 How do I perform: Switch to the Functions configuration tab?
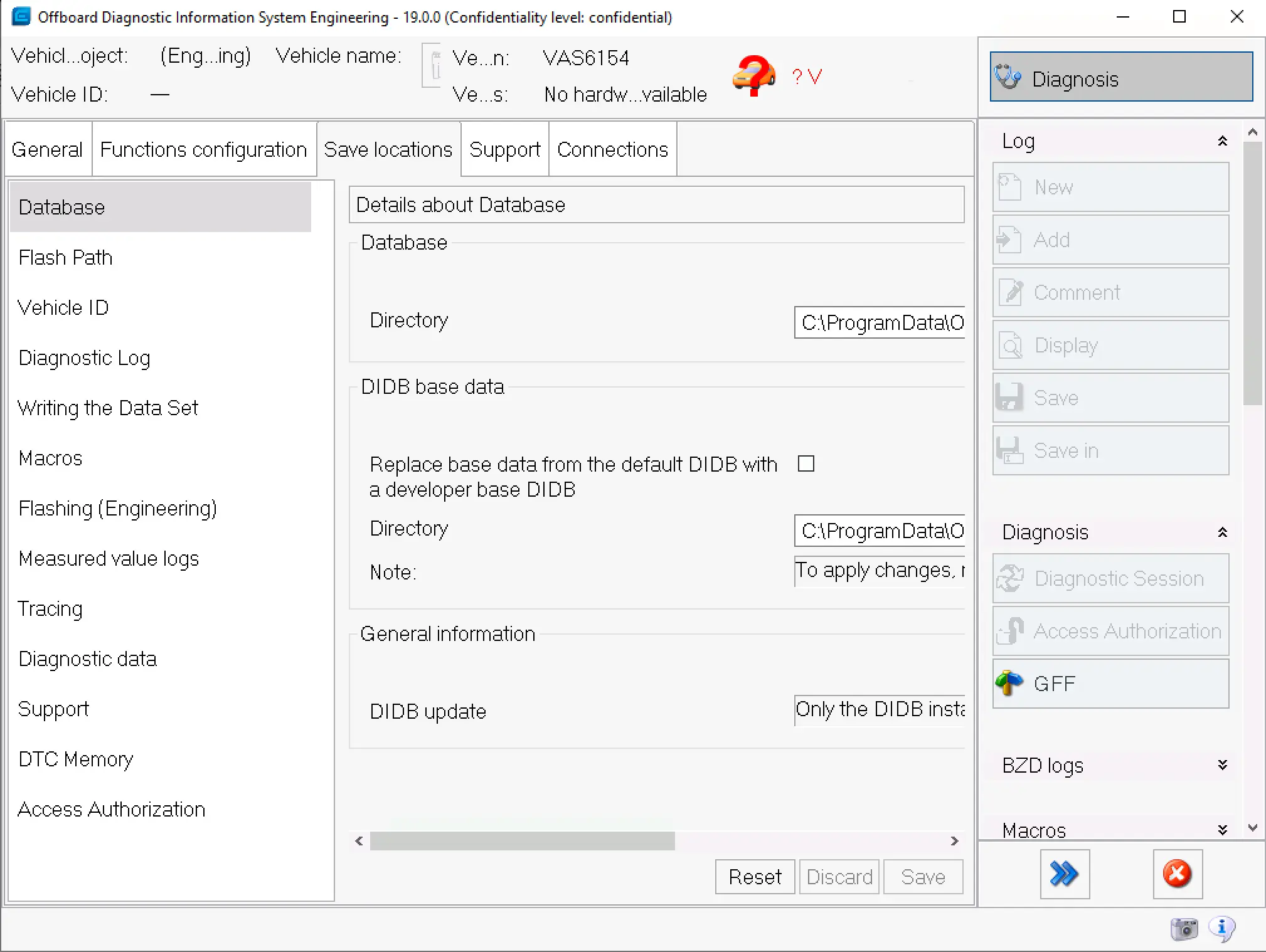pos(203,149)
